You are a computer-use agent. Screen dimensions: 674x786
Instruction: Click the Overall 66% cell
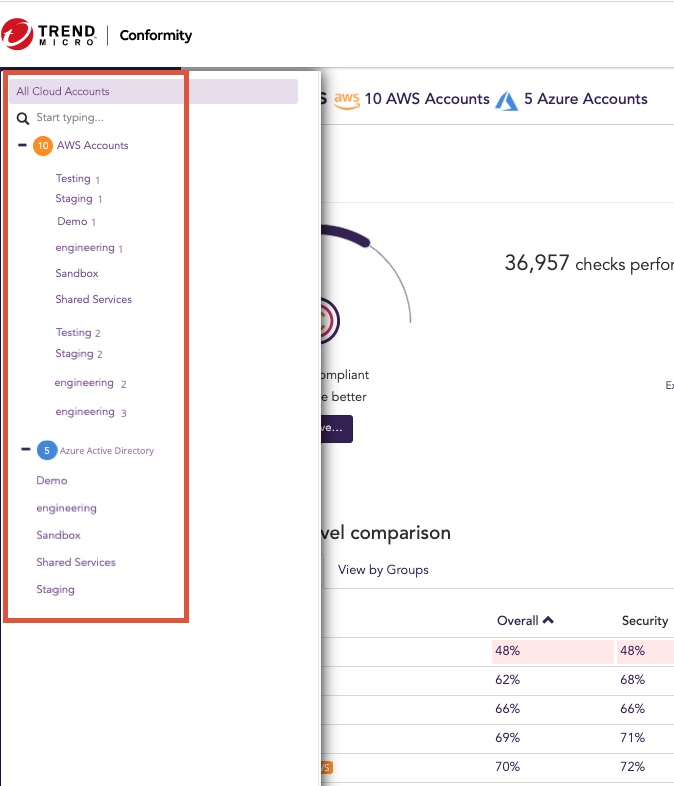(508, 709)
